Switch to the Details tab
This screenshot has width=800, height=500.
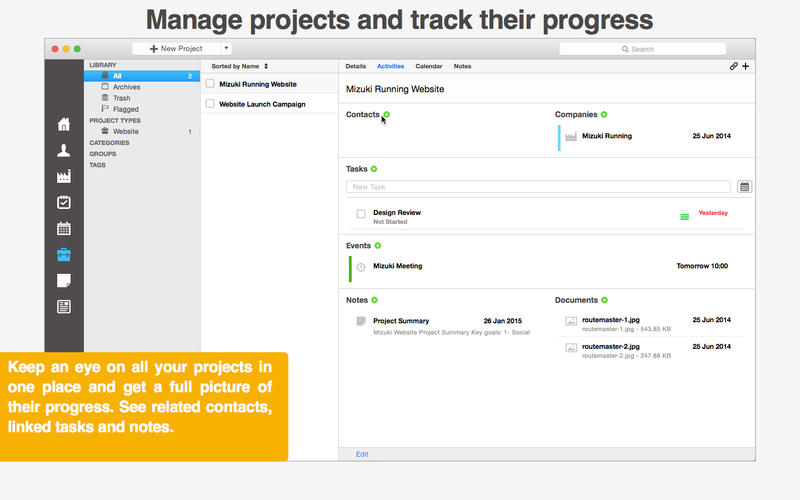[355, 66]
